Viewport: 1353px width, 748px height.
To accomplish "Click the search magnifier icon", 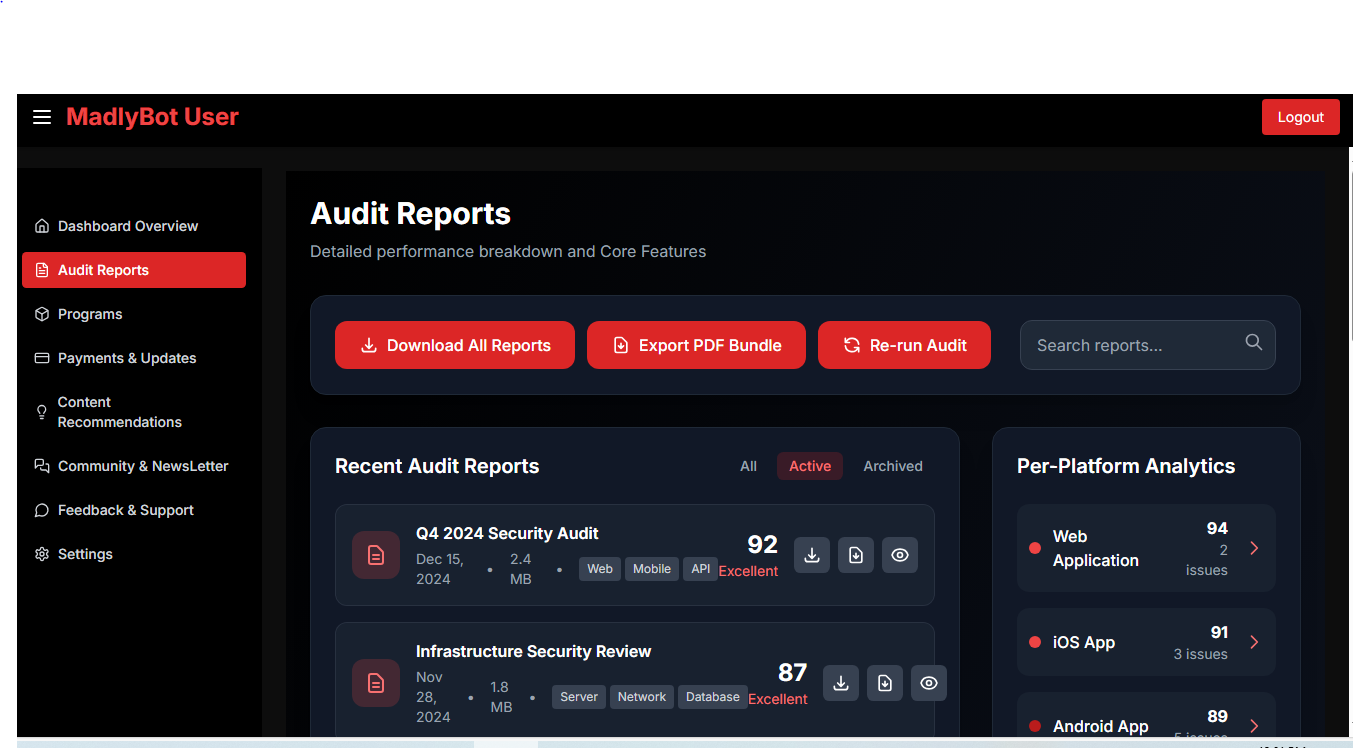I will coord(1253,343).
